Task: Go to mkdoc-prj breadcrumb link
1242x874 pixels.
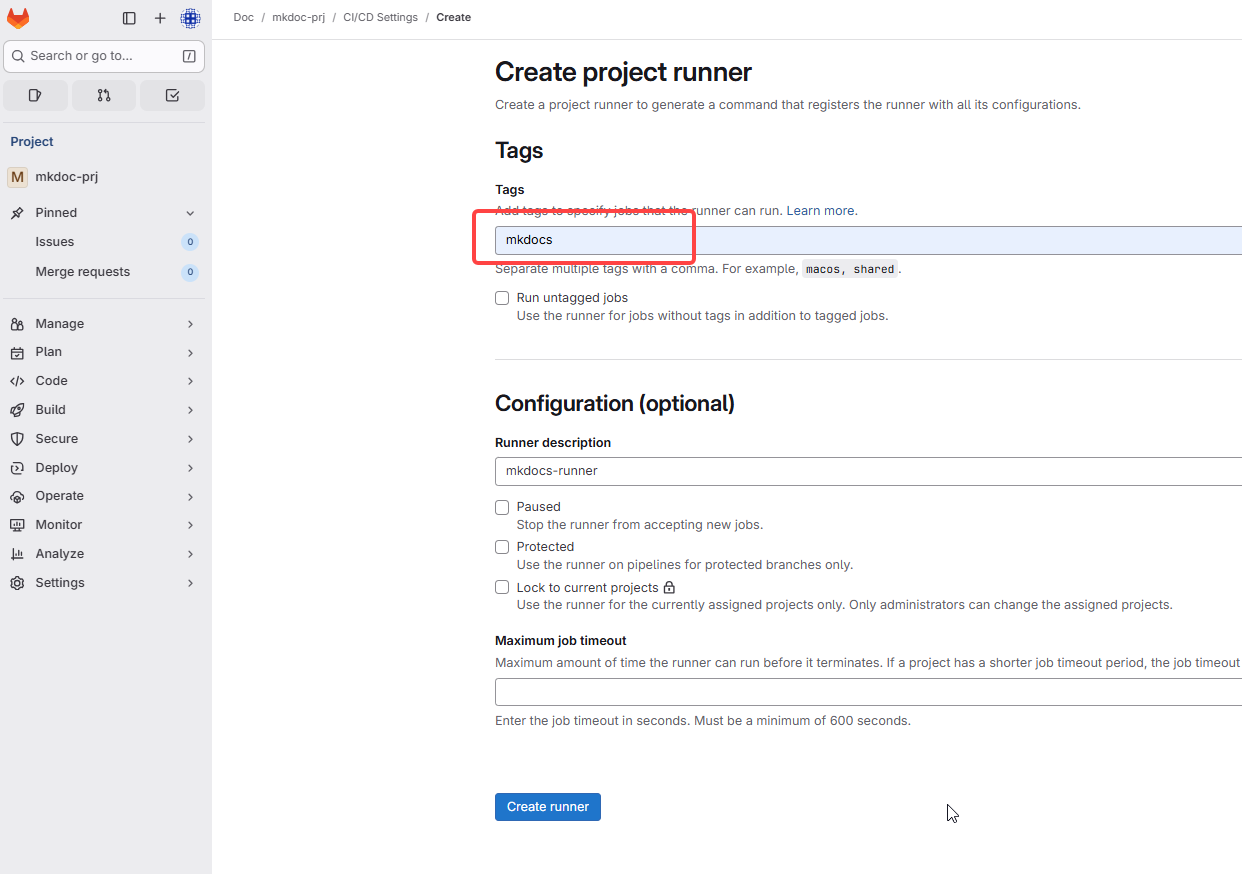Action: point(299,18)
